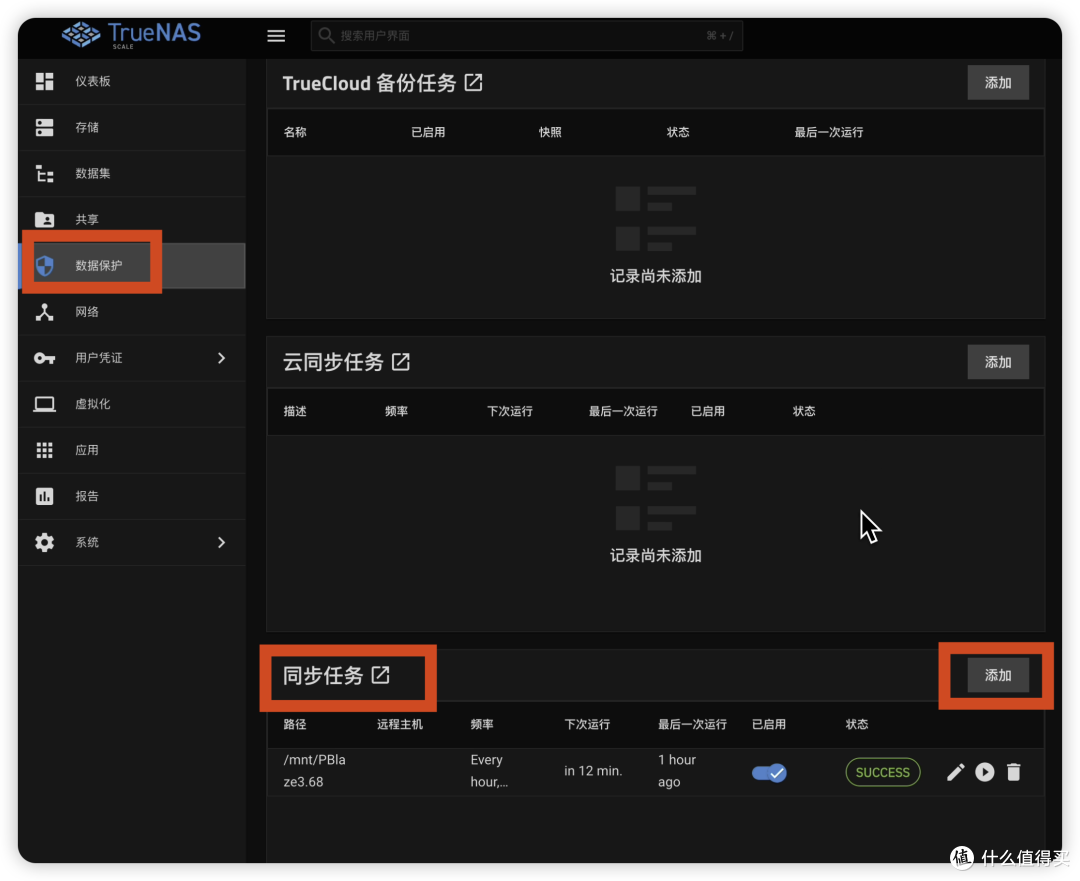Open the 虚拟化 menu entry
Viewport: 1080px width, 881px height.
132,404
